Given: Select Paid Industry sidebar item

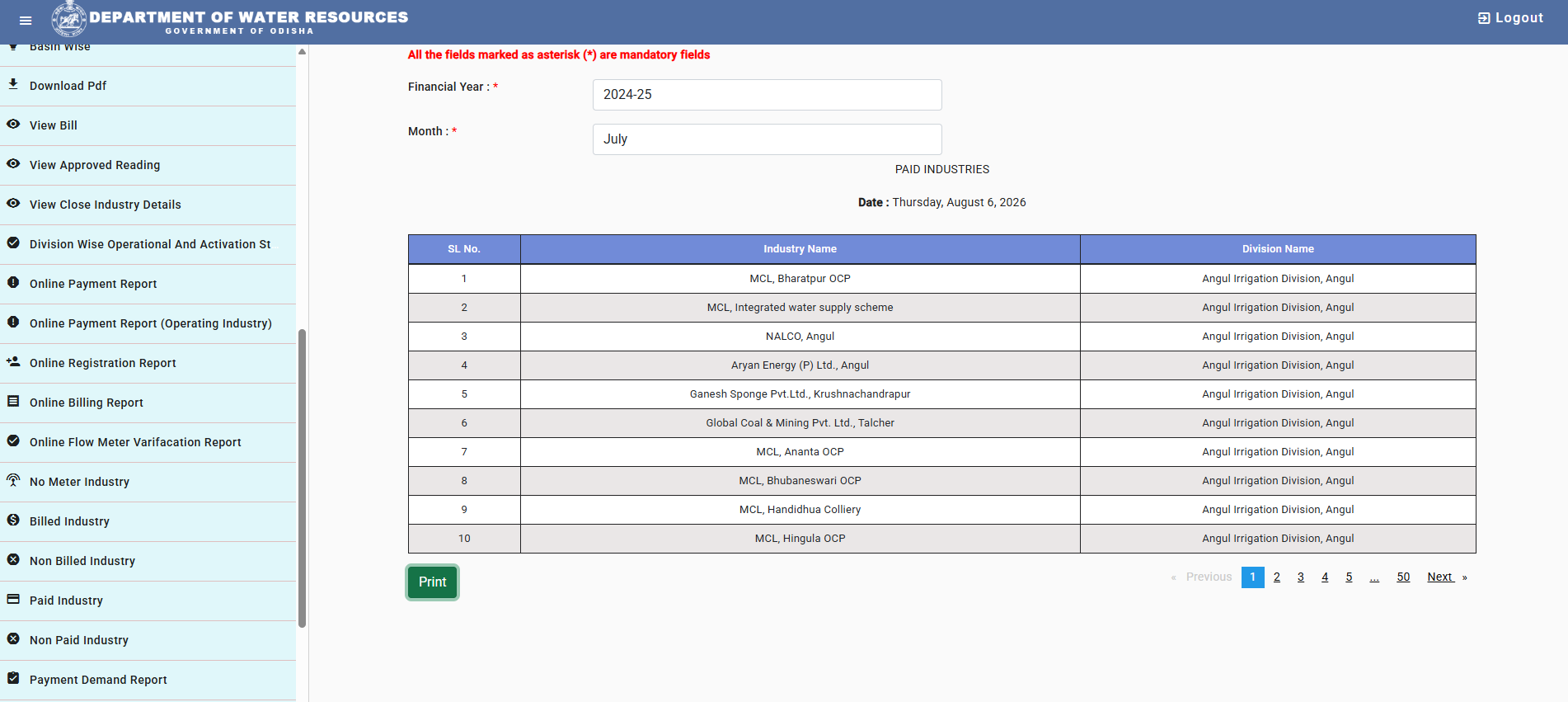Looking at the screenshot, I should (148, 601).
